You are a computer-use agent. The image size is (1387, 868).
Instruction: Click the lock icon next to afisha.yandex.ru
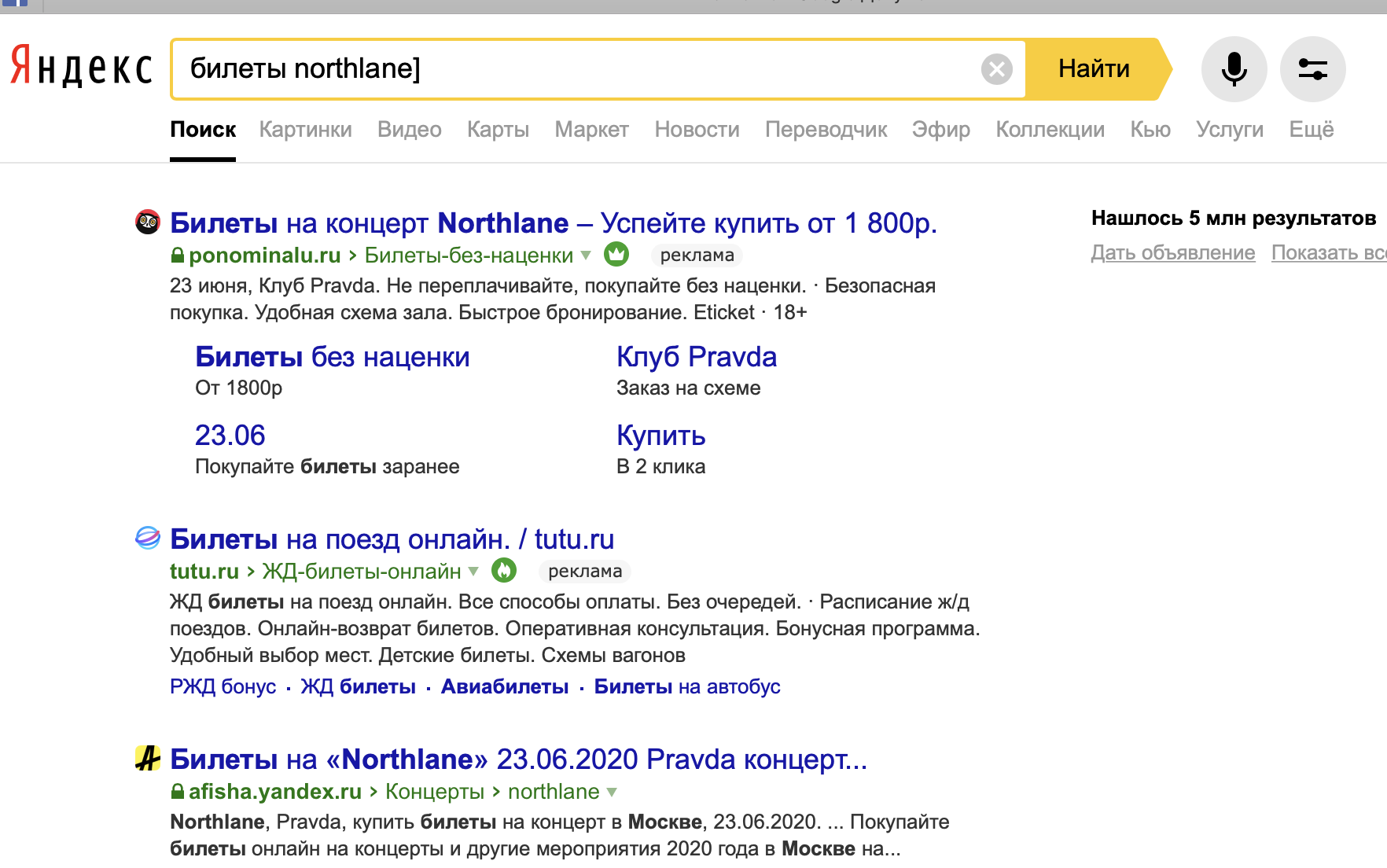coord(178,792)
